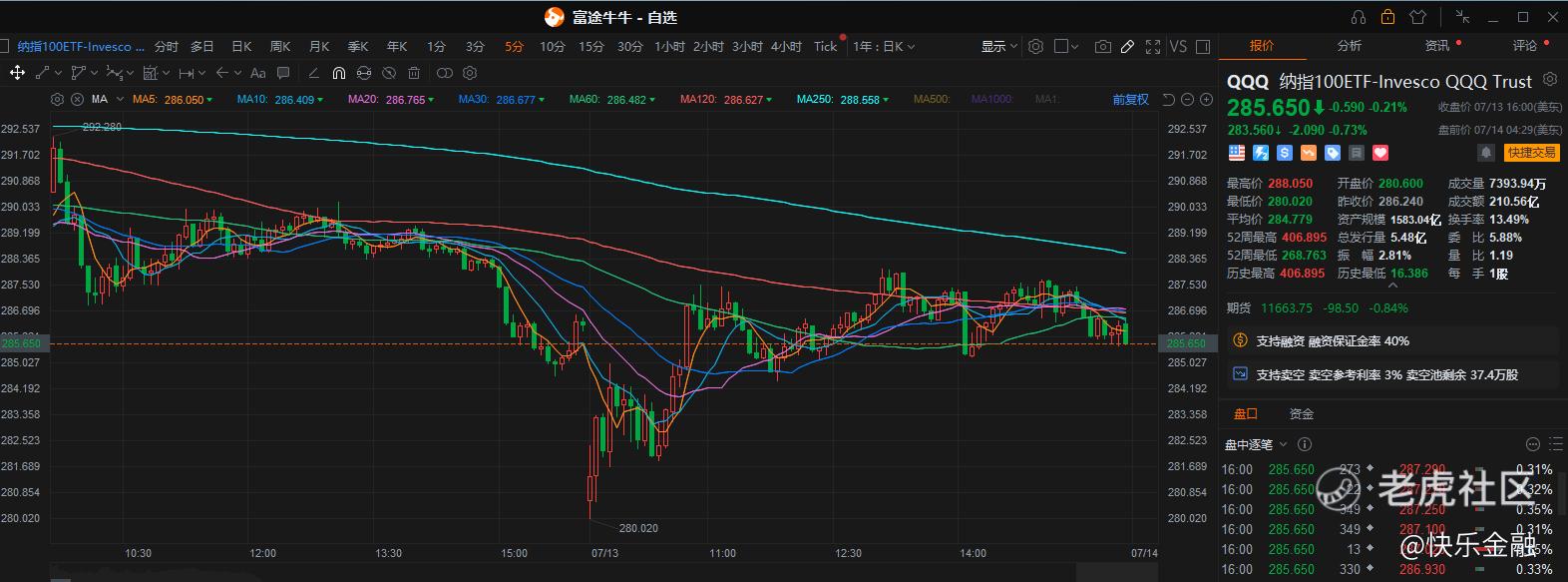The image size is (1568, 582).
Task: Select the measure and projection tool
Action: pos(151,73)
